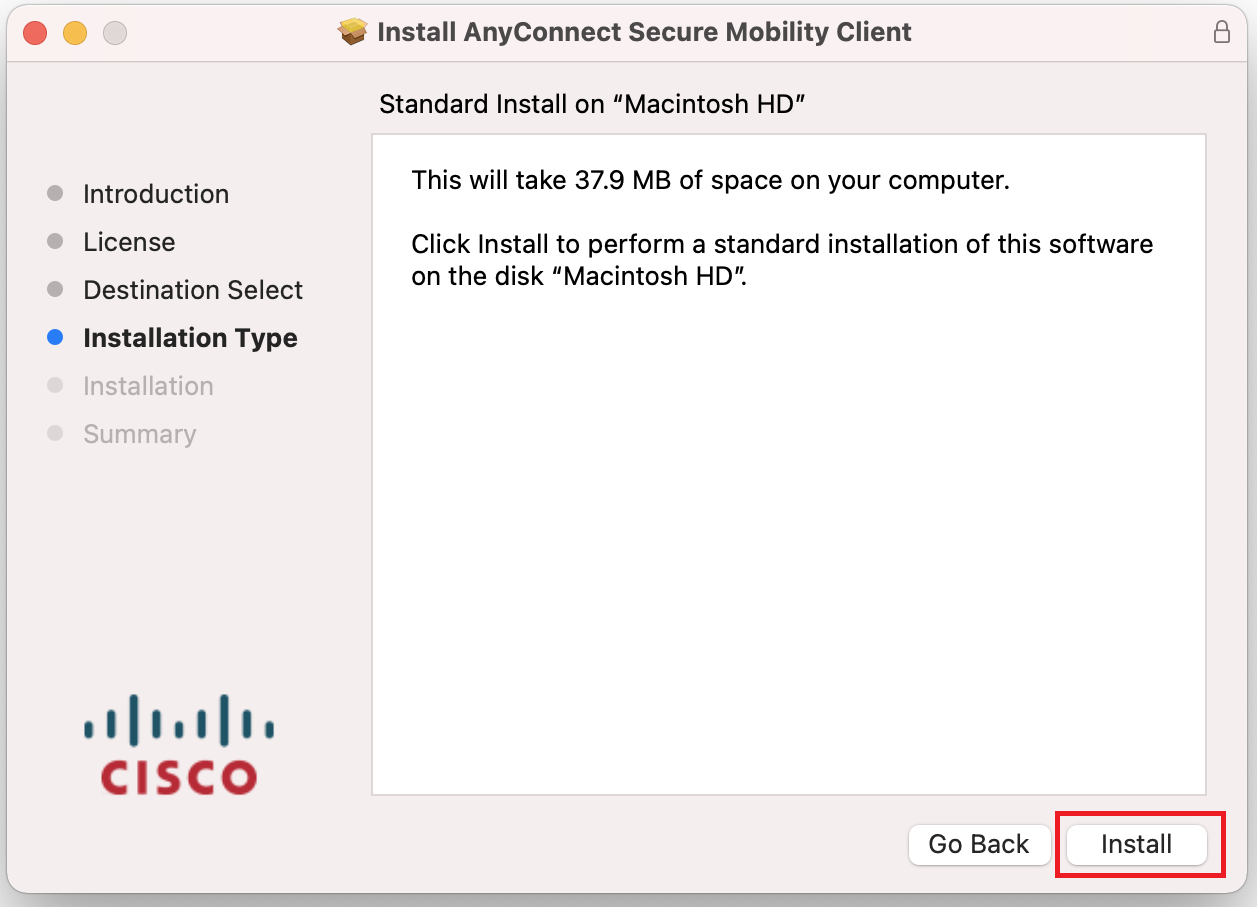Click the dot next to License
The height and width of the screenshot is (907, 1257).
point(55,241)
